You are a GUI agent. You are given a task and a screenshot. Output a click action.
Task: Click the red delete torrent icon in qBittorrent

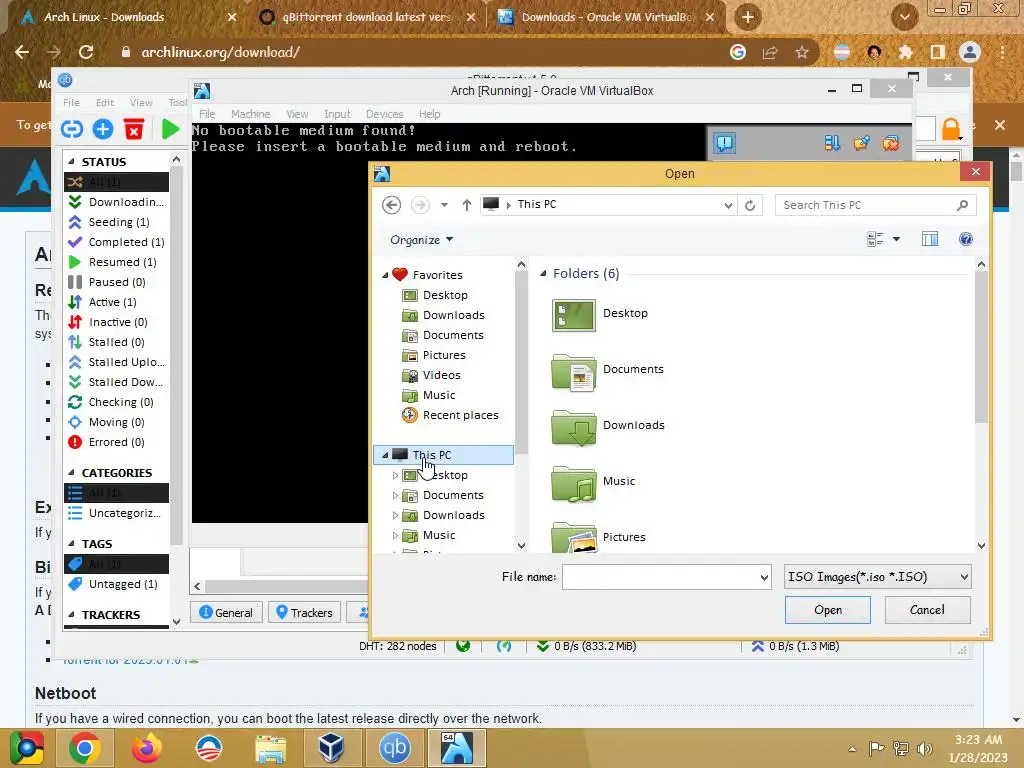tap(134, 129)
